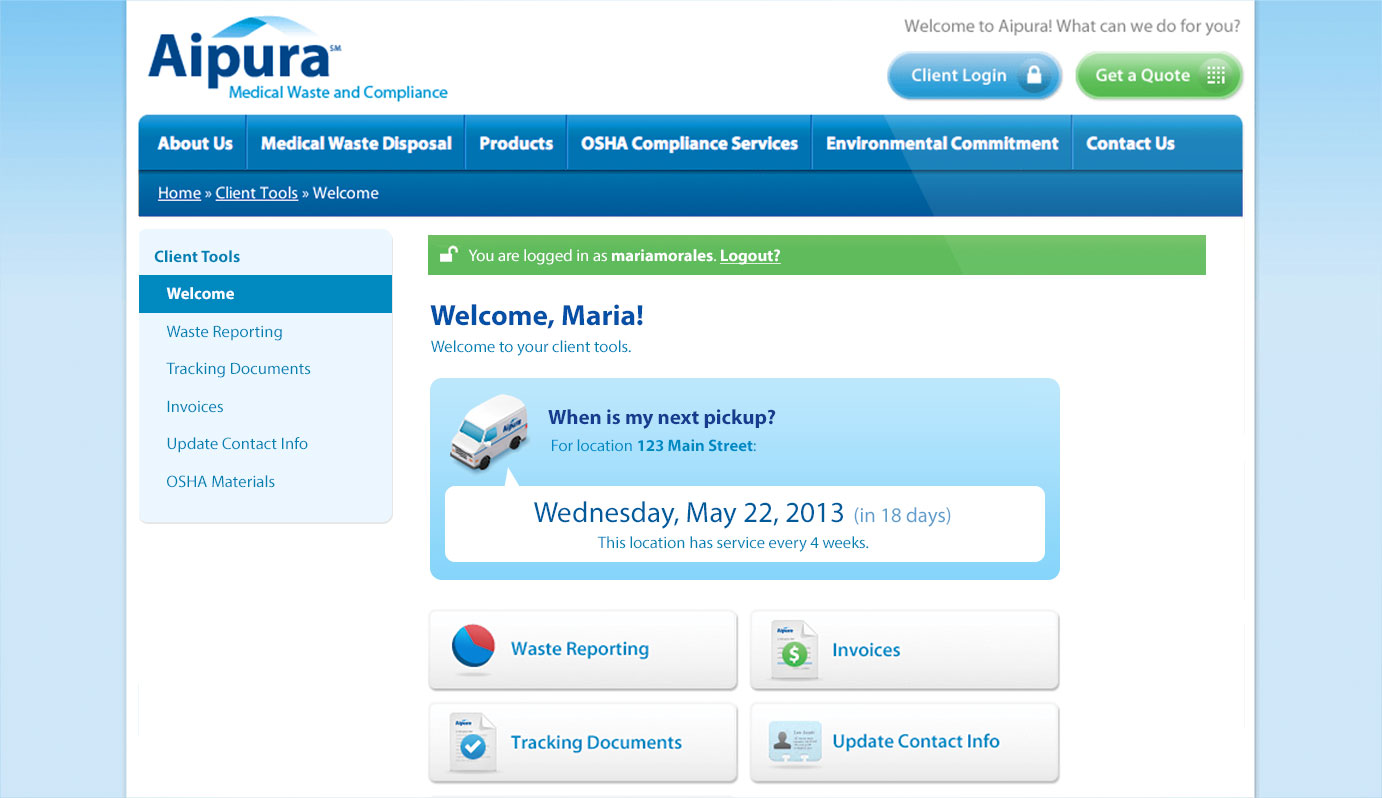1382x798 pixels.
Task: Follow the Home breadcrumb link
Action: (x=179, y=193)
